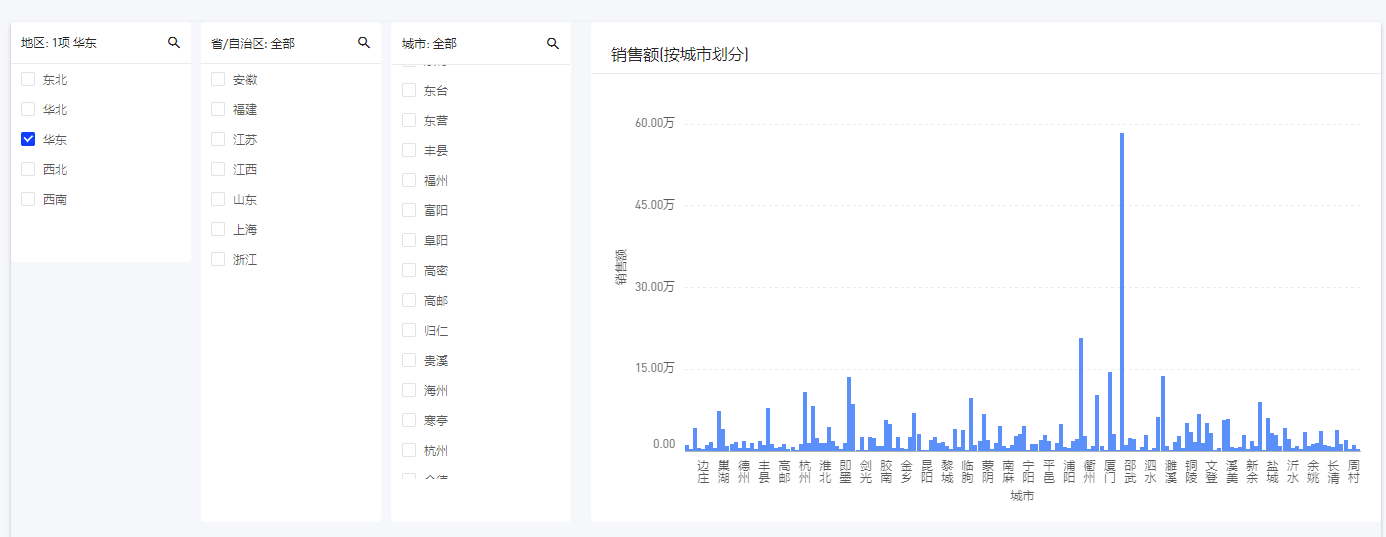Click the 地区: 1项 华东 filter header
Image resolution: width=1386 pixels, height=537 pixels.
(x=60, y=43)
